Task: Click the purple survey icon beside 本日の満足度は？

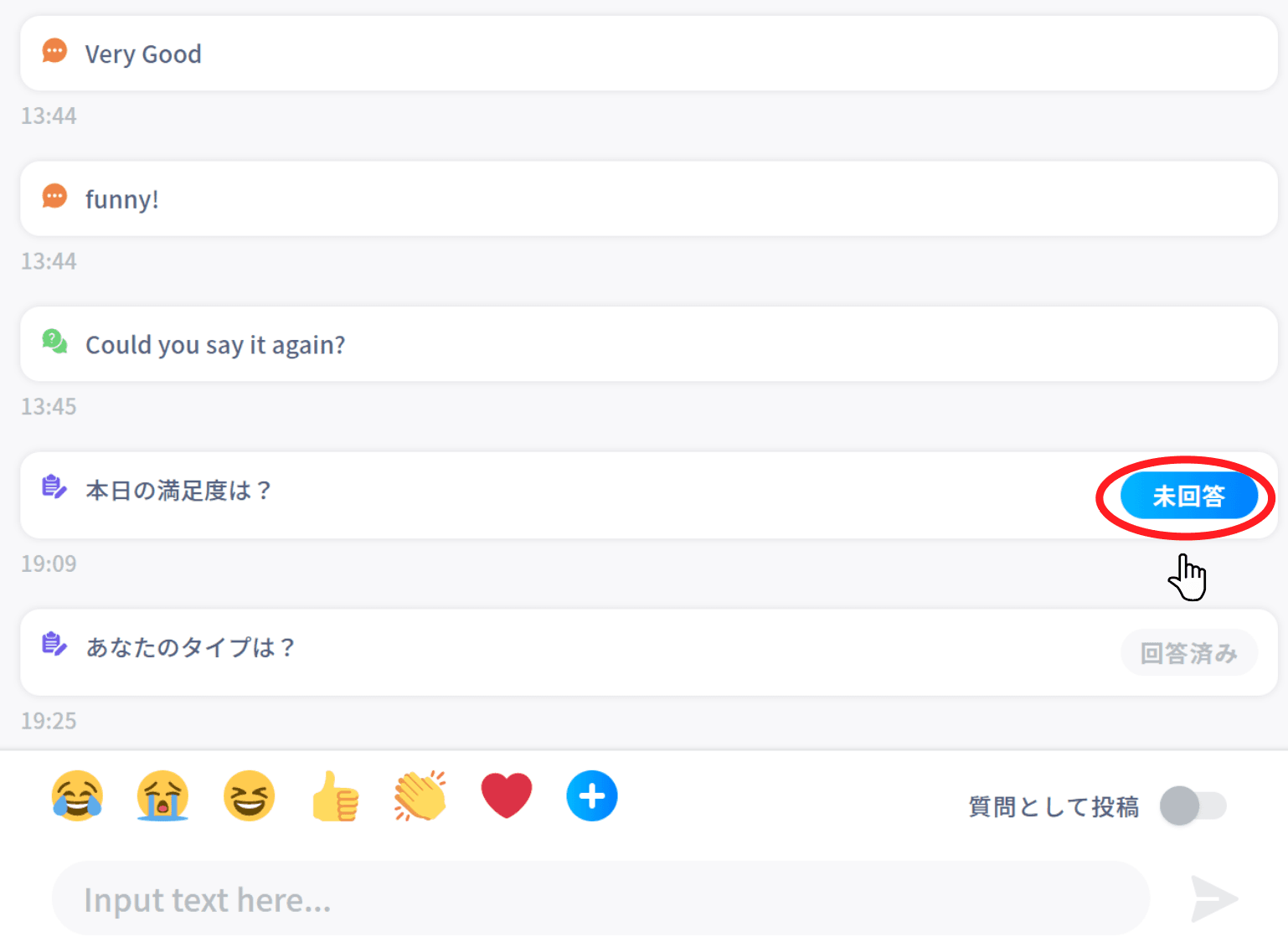Action: point(54,487)
